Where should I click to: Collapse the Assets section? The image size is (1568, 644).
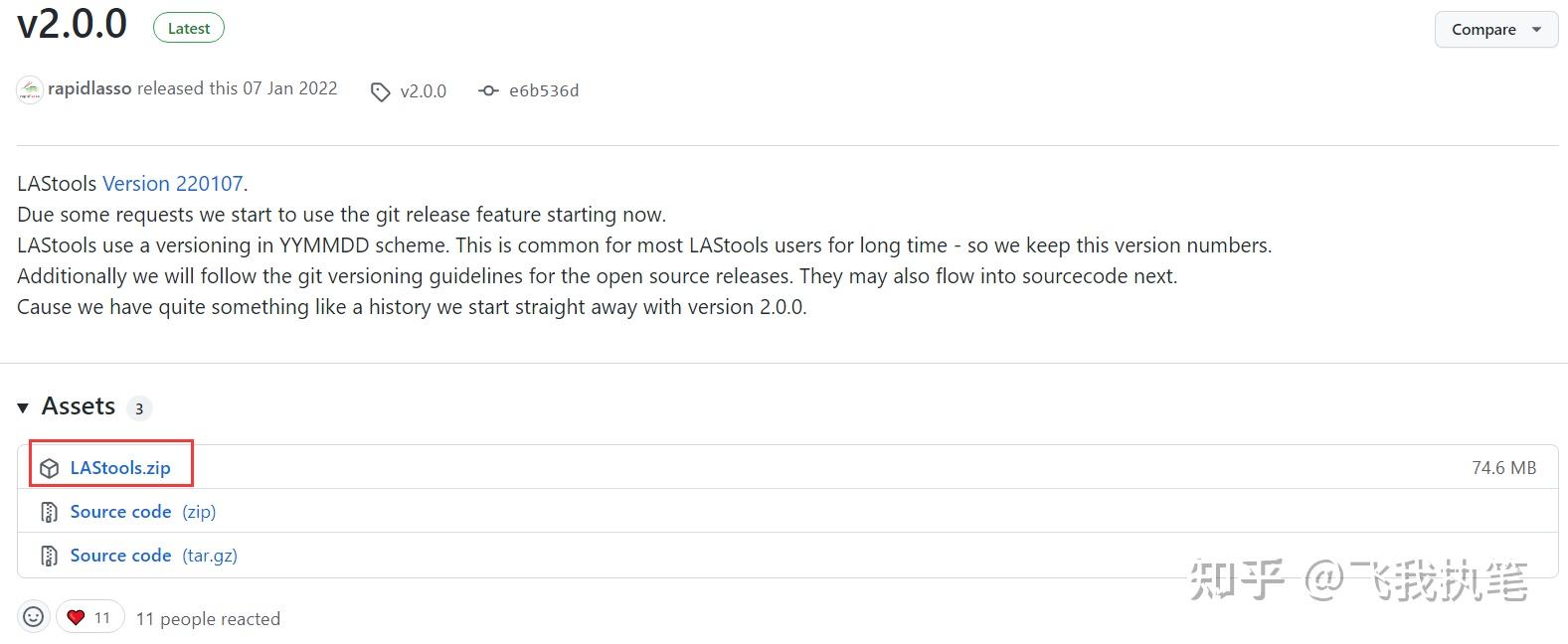click(23, 406)
